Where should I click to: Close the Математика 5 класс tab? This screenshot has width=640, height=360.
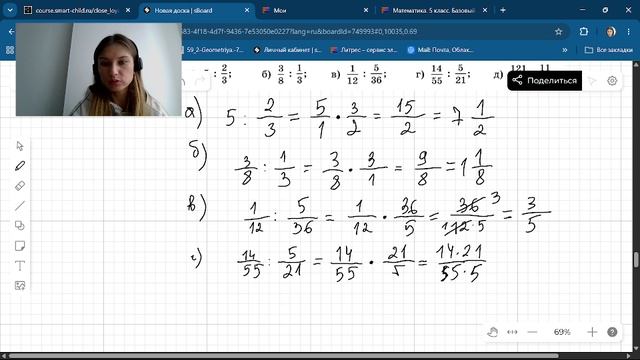[484, 10]
